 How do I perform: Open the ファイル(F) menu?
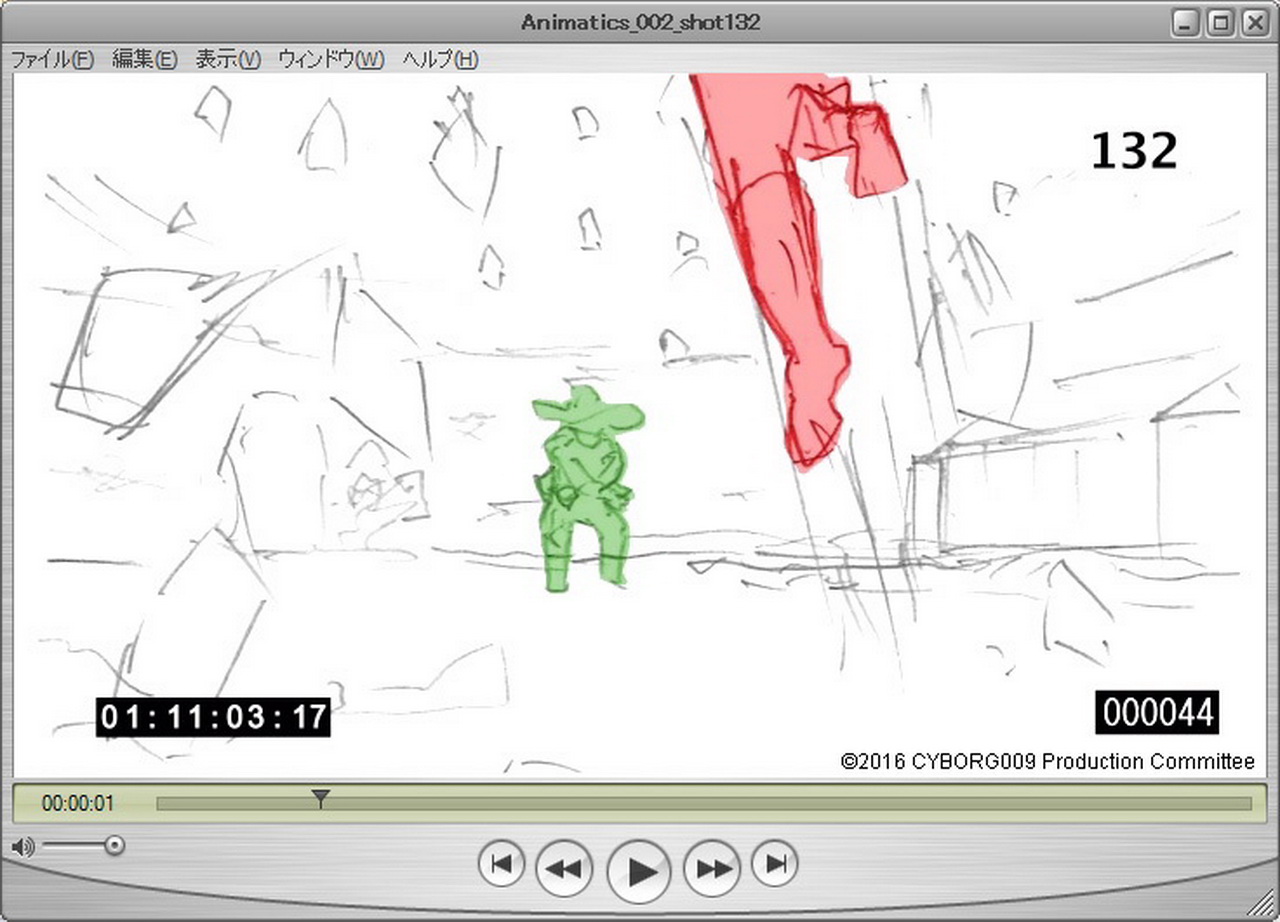[x=52, y=60]
